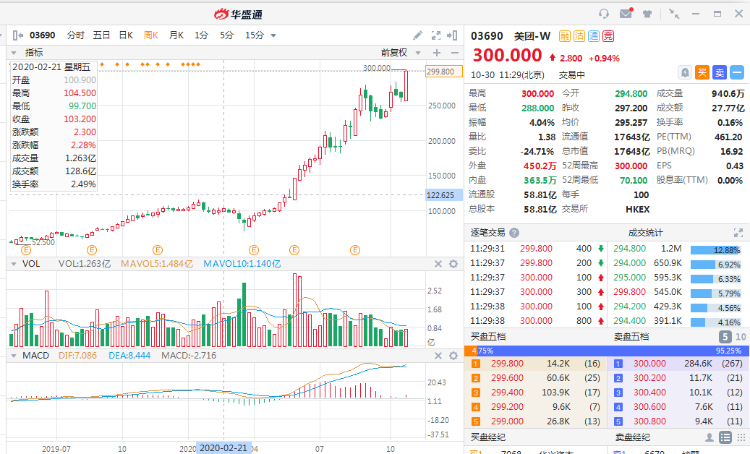Select ask level 1 at 300.000
This screenshot has width=750, height=454.
coord(678,364)
